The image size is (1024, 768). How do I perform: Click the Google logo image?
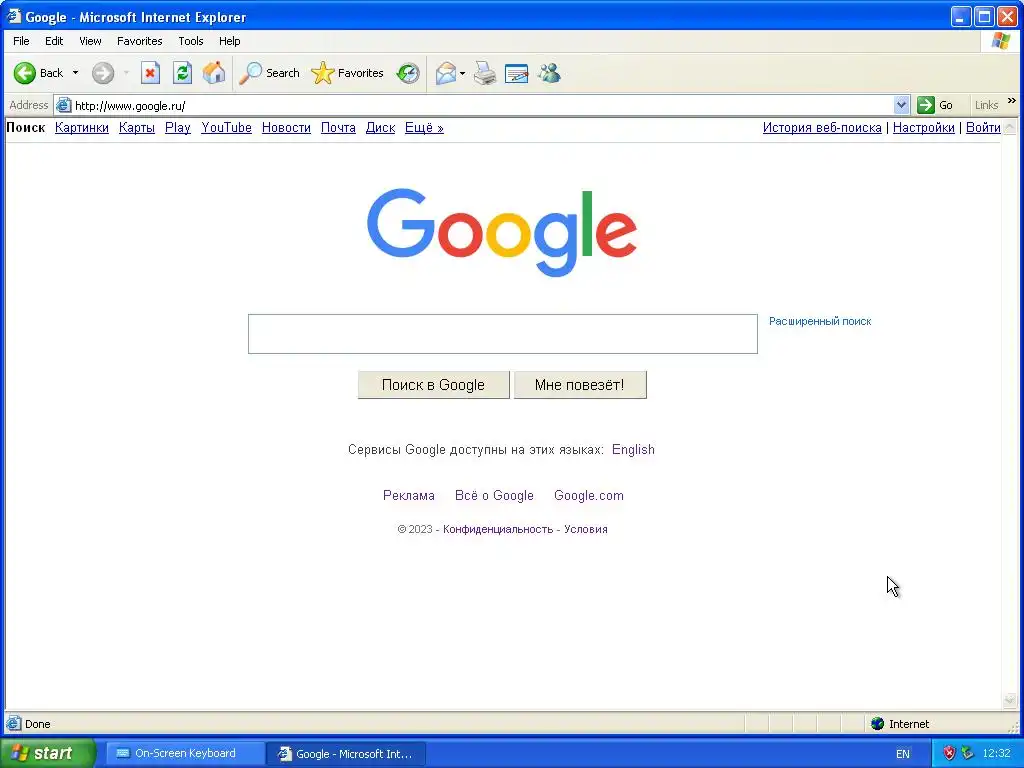(x=502, y=232)
